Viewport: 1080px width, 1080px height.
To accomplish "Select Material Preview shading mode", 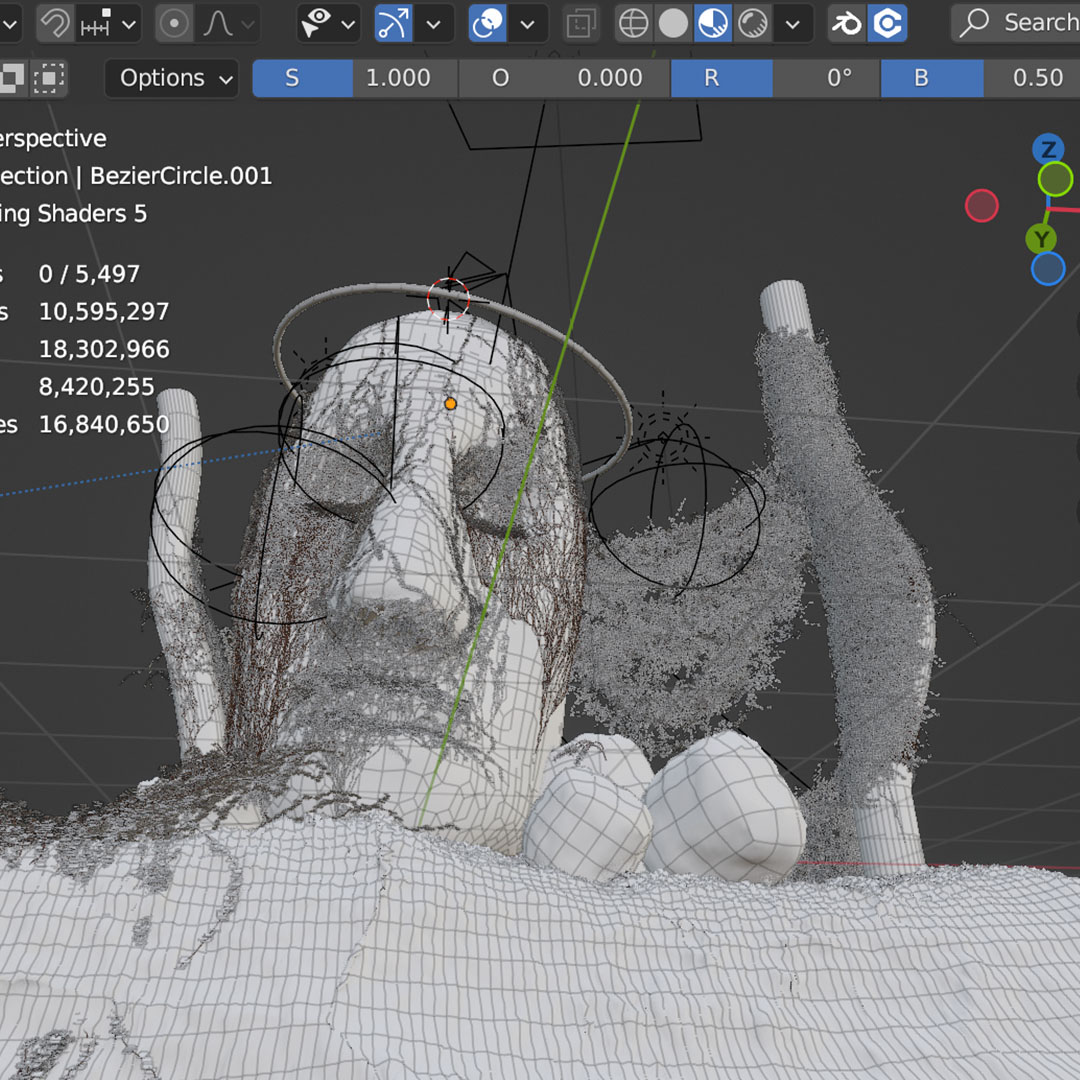I will 713,23.
